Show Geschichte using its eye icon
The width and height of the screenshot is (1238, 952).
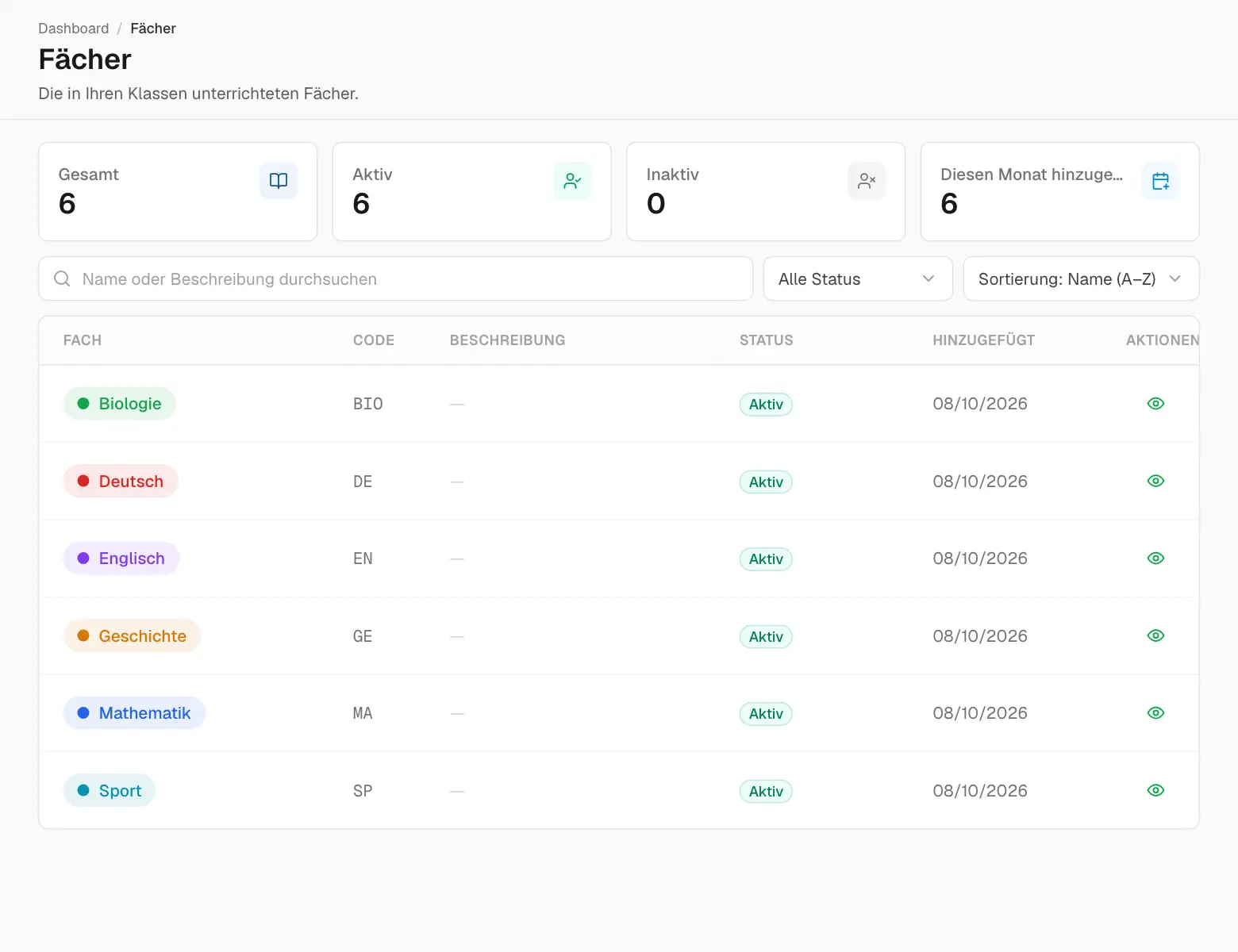[1155, 635]
